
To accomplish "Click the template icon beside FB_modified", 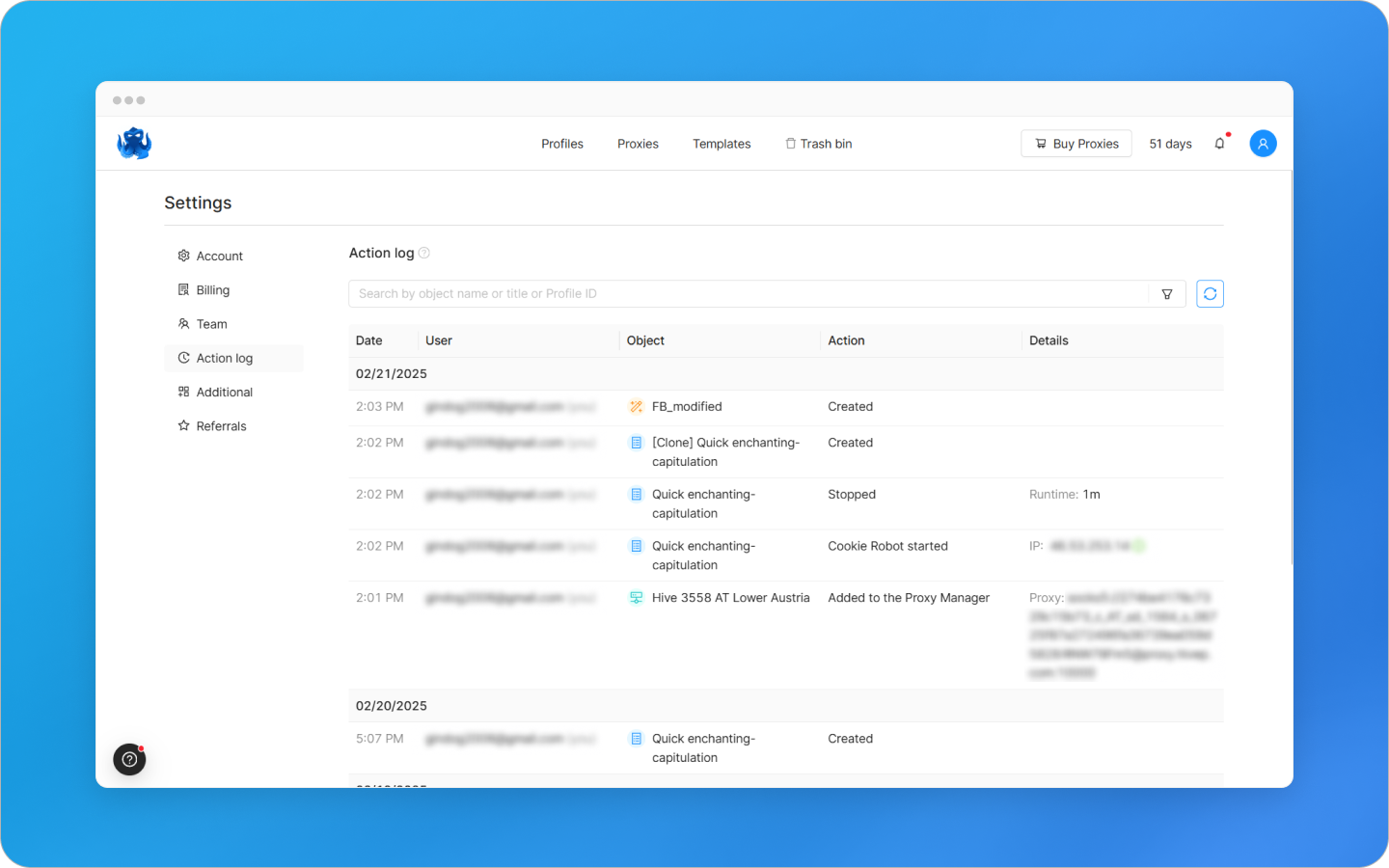I will (x=636, y=406).
